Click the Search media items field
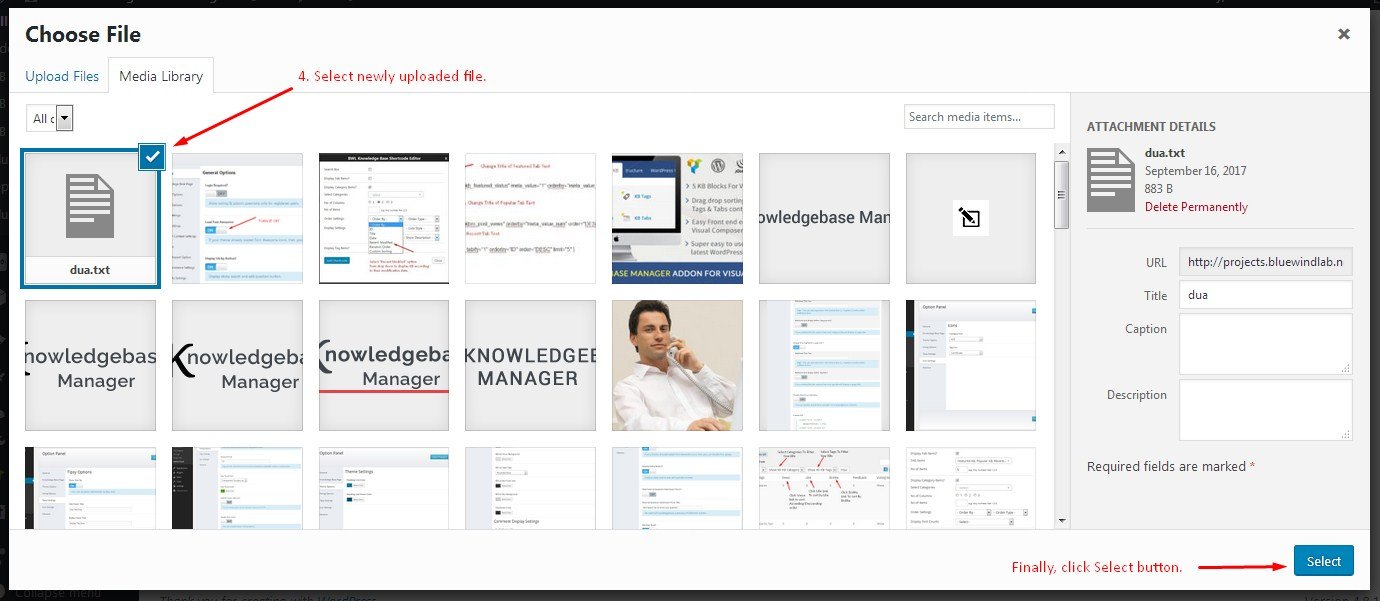This screenshot has height=601, width=1380. [979, 117]
